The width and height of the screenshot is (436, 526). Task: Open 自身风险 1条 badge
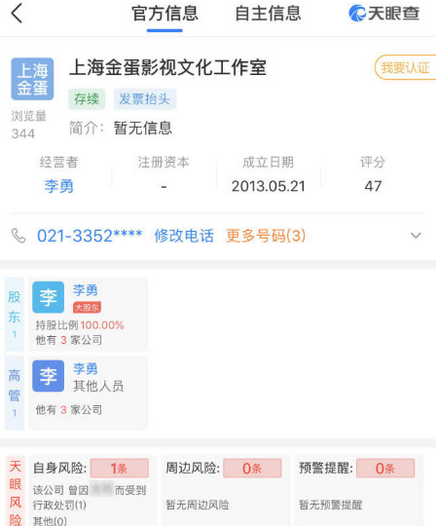tap(119, 468)
